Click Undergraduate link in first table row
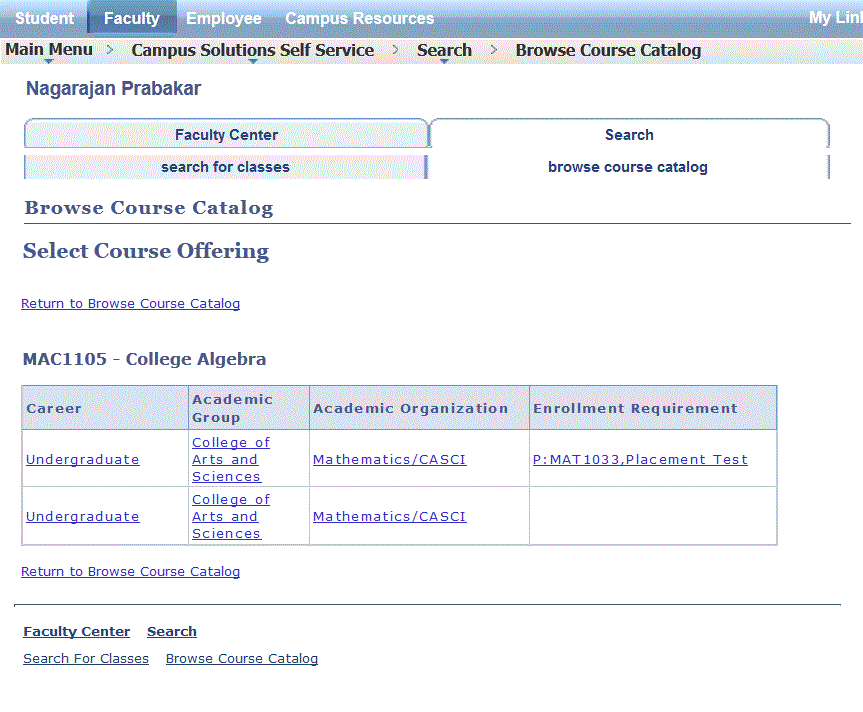 click(x=82, y=459)
